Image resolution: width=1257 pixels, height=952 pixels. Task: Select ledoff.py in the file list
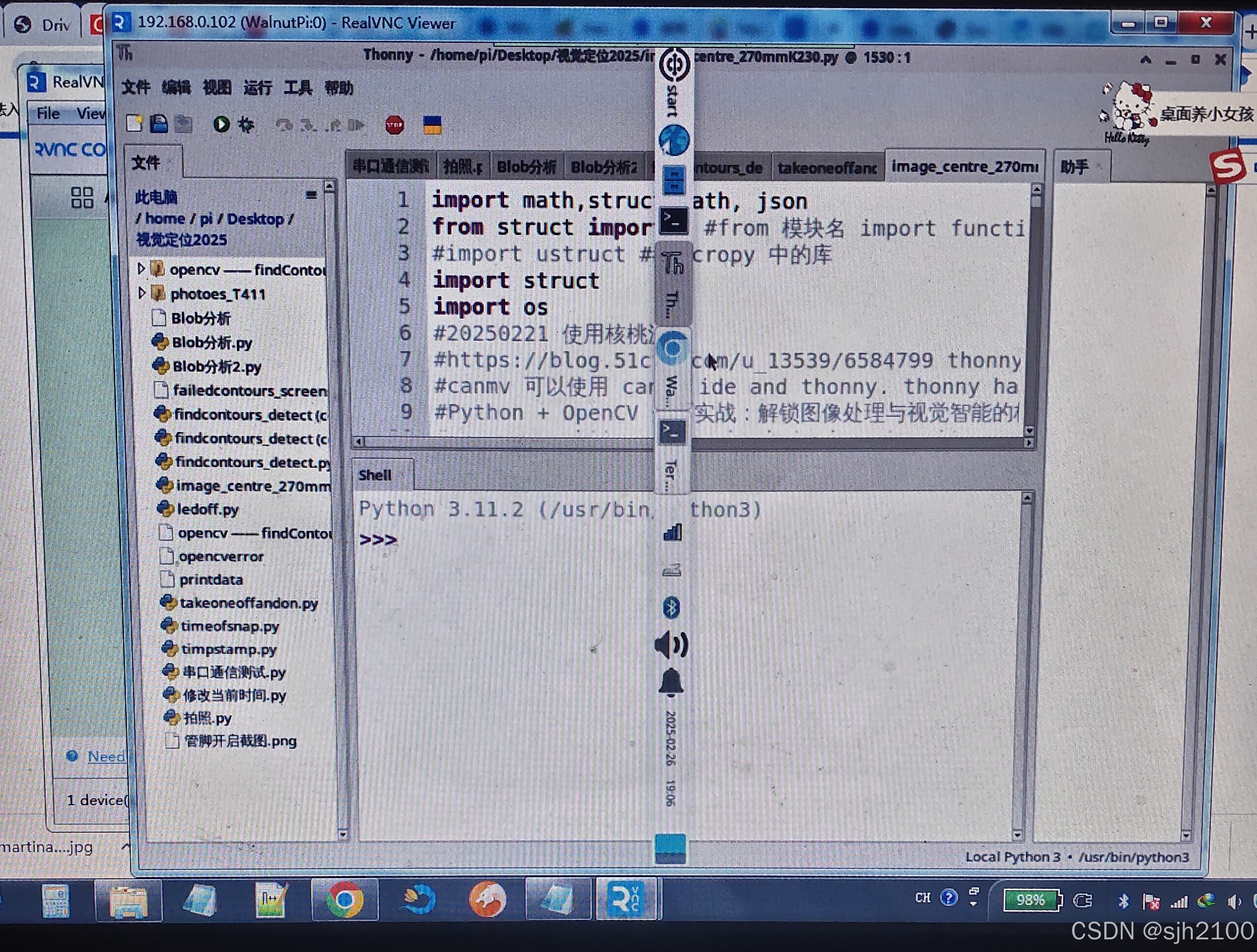207,509
